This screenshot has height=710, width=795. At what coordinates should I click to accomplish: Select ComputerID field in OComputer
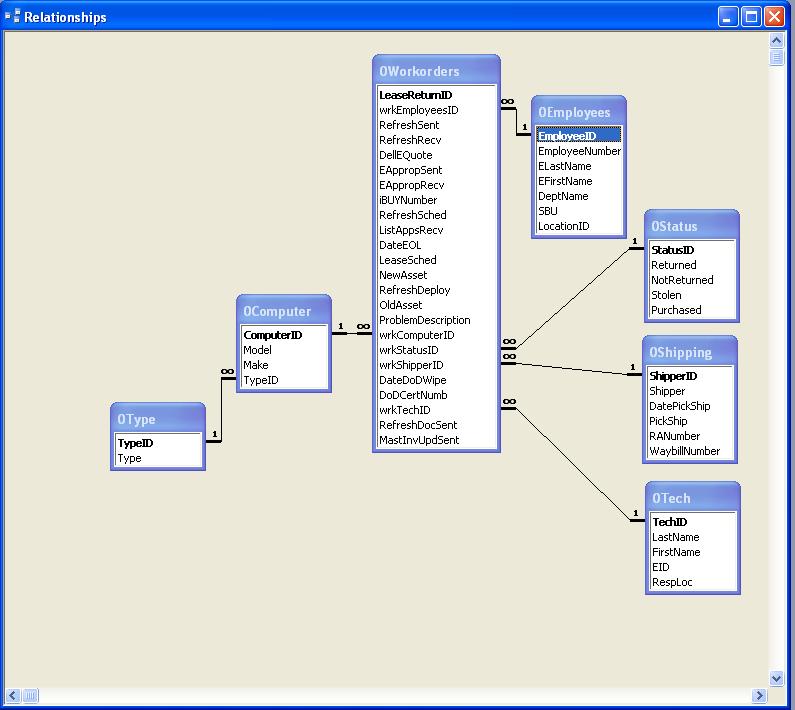tap(283, 335)
